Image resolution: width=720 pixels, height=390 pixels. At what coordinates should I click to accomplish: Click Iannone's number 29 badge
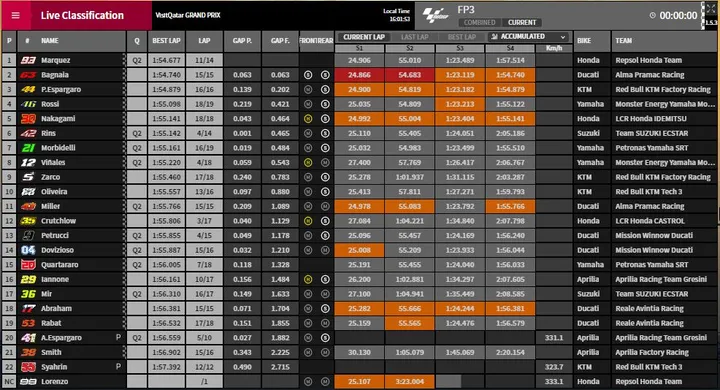coord(28,279)
